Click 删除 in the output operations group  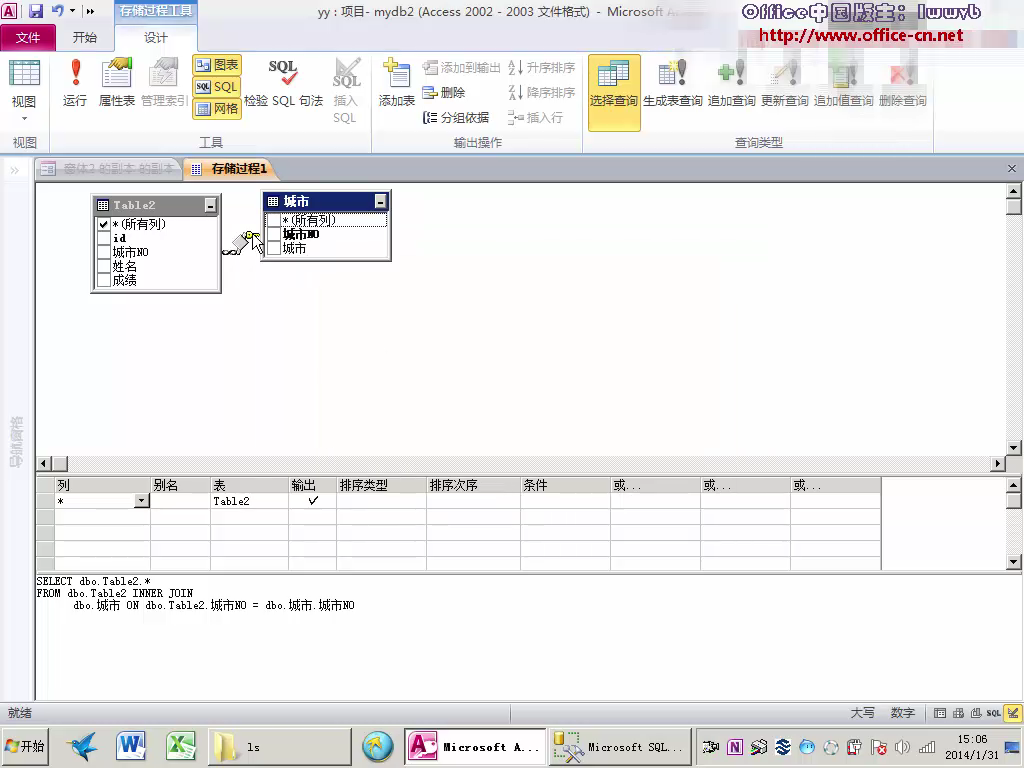(x=443, y=93)
